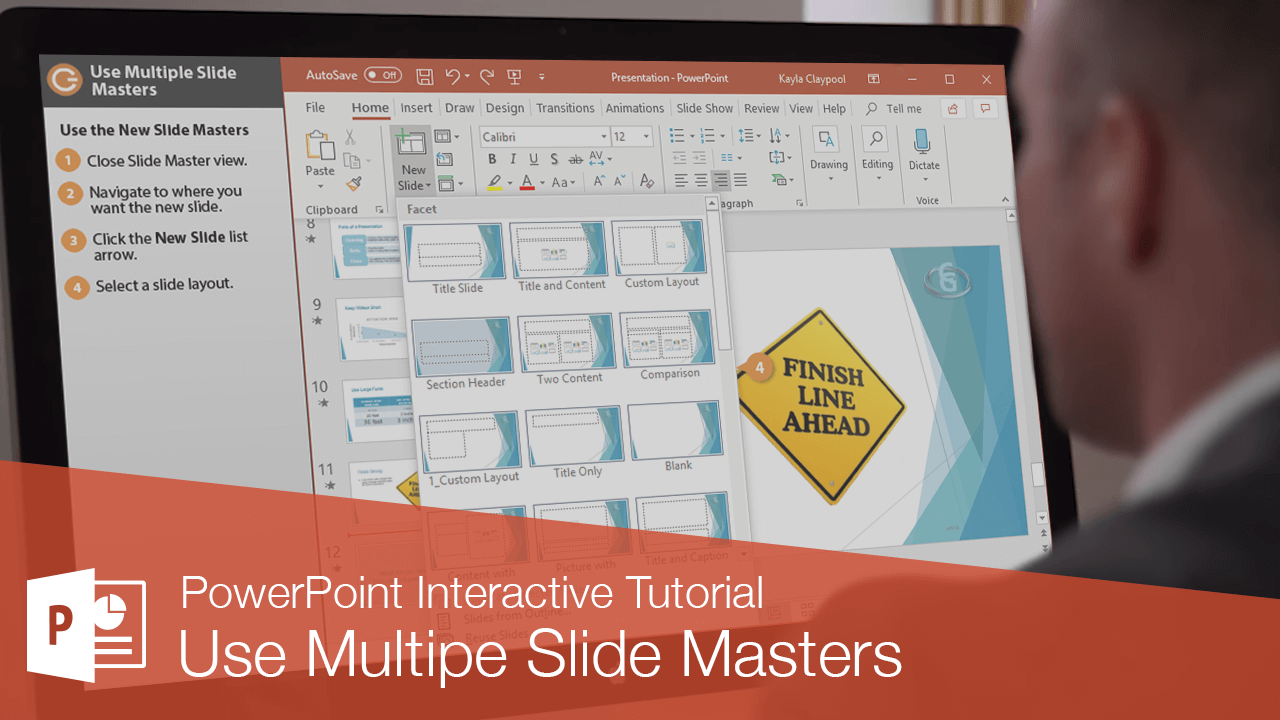The image size is (1280, 720).
Task: Switch to the Design ribbon tab
Action: pos(505,108)
